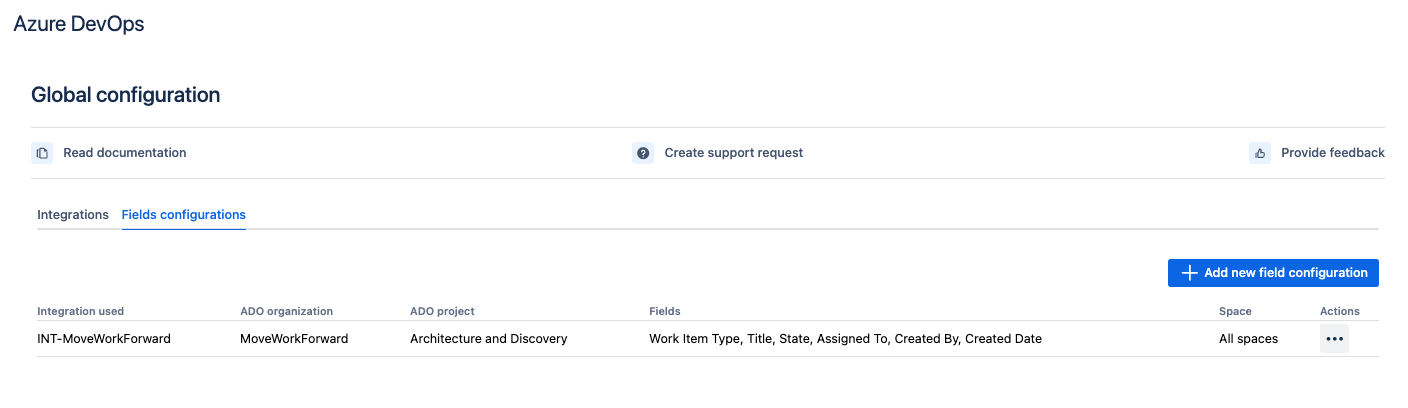Open the three-dot Actions menu for INT-MoveWorkForward
1408x408 pixels.
click(1334, 339)
